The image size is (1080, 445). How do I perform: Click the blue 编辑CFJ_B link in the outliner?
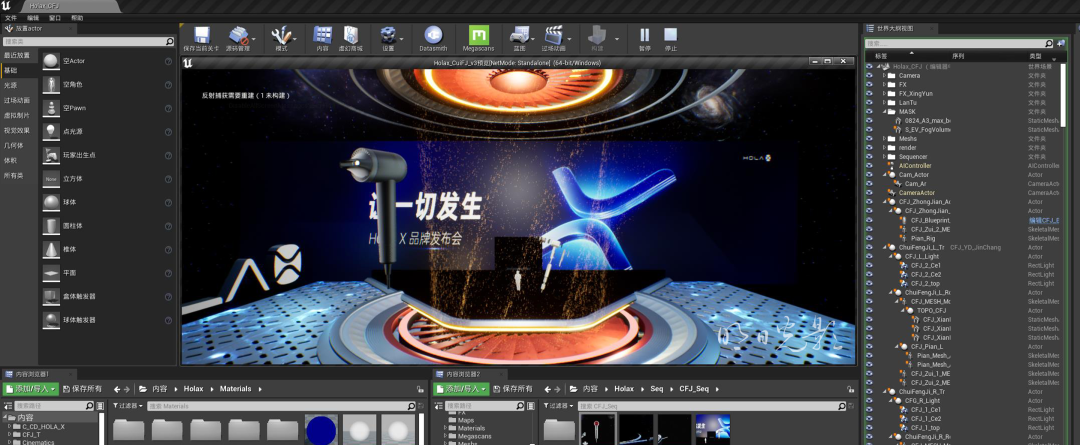1043,220
